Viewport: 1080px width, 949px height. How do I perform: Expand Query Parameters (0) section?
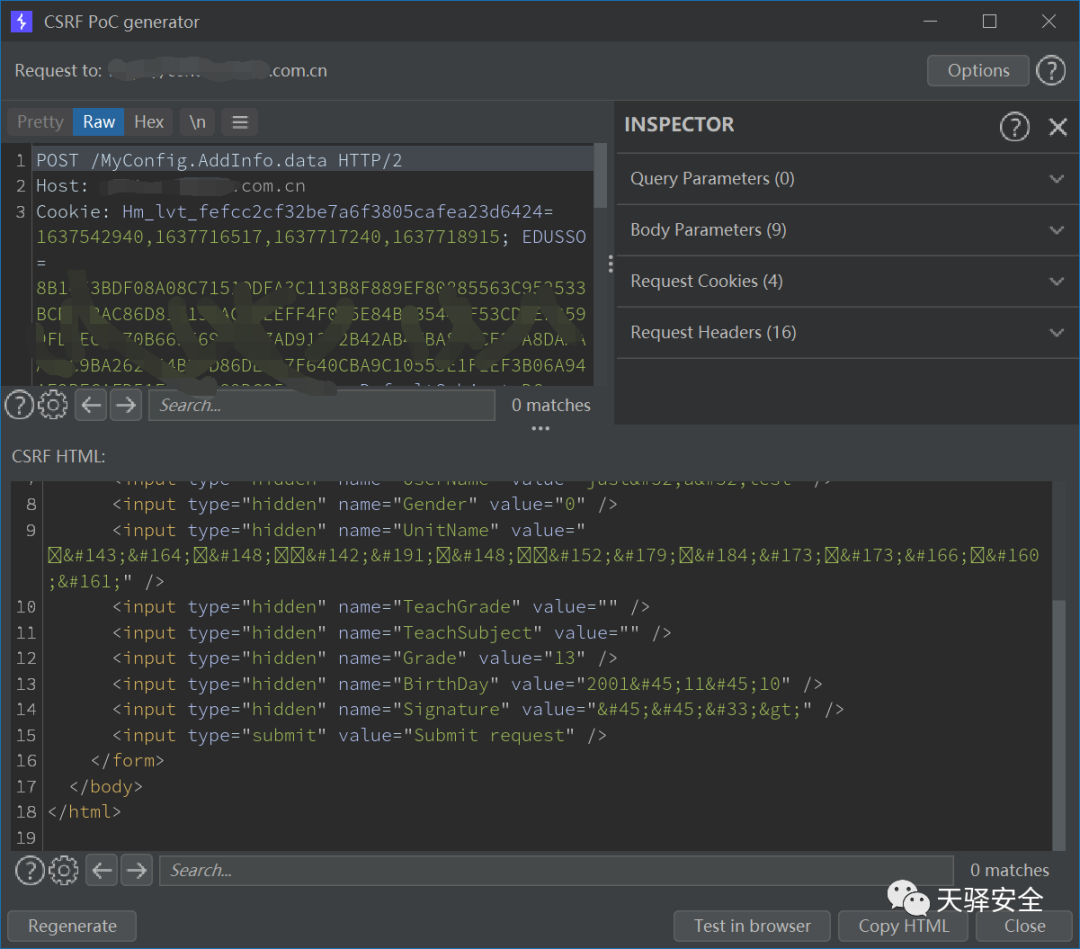(848, 179)
